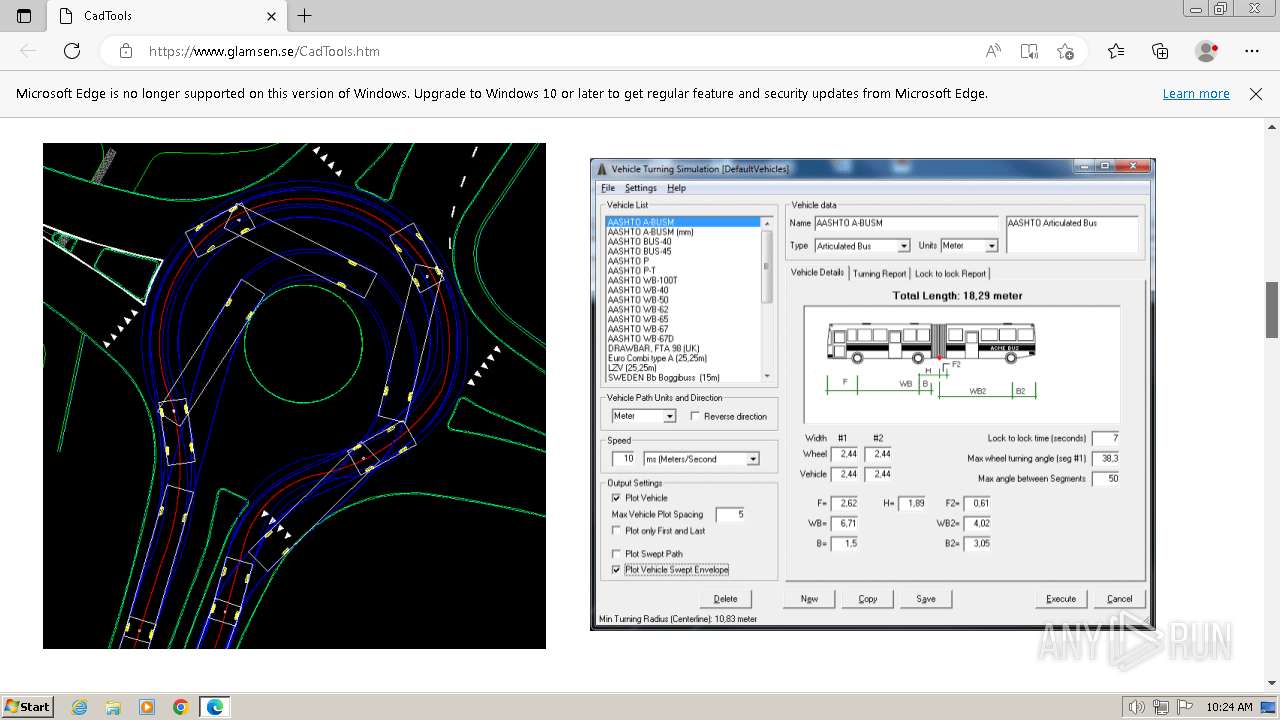Screen dimensions: 1280x720
Task: Click the Copy button
Action: point(868,599)
